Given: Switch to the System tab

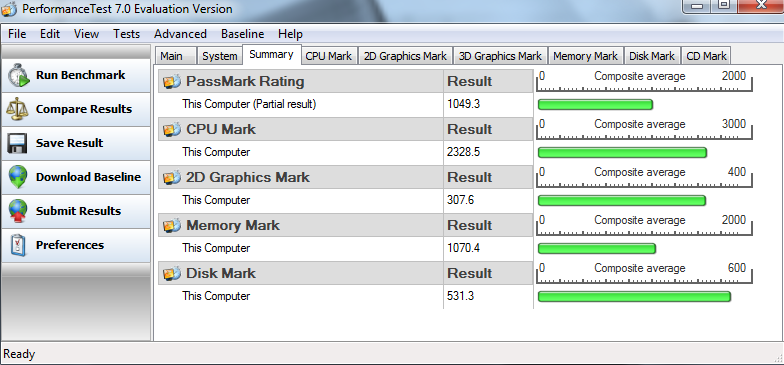Looking at the screenshot, I should click(x=220, y=56).
